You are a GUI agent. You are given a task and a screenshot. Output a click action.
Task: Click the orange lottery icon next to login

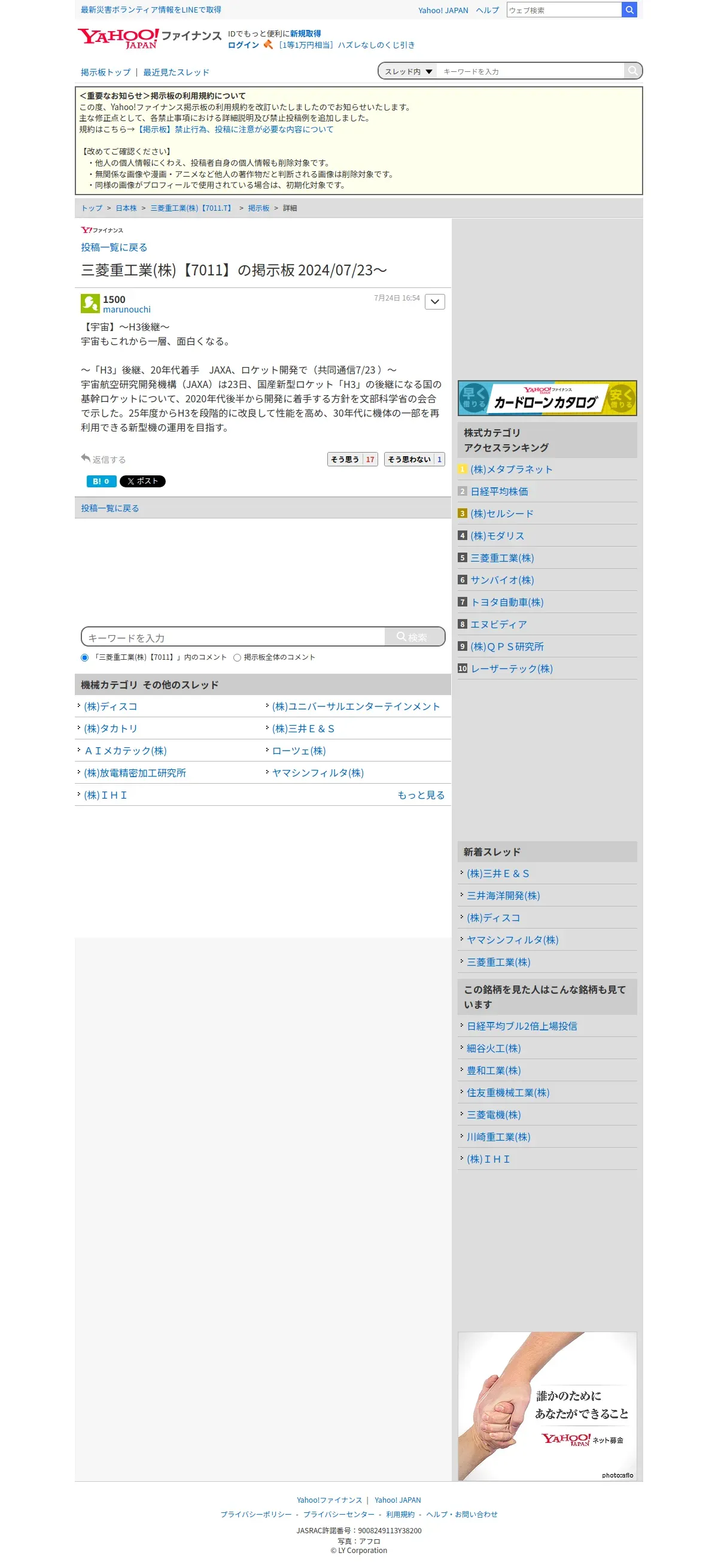pos(267,44)
